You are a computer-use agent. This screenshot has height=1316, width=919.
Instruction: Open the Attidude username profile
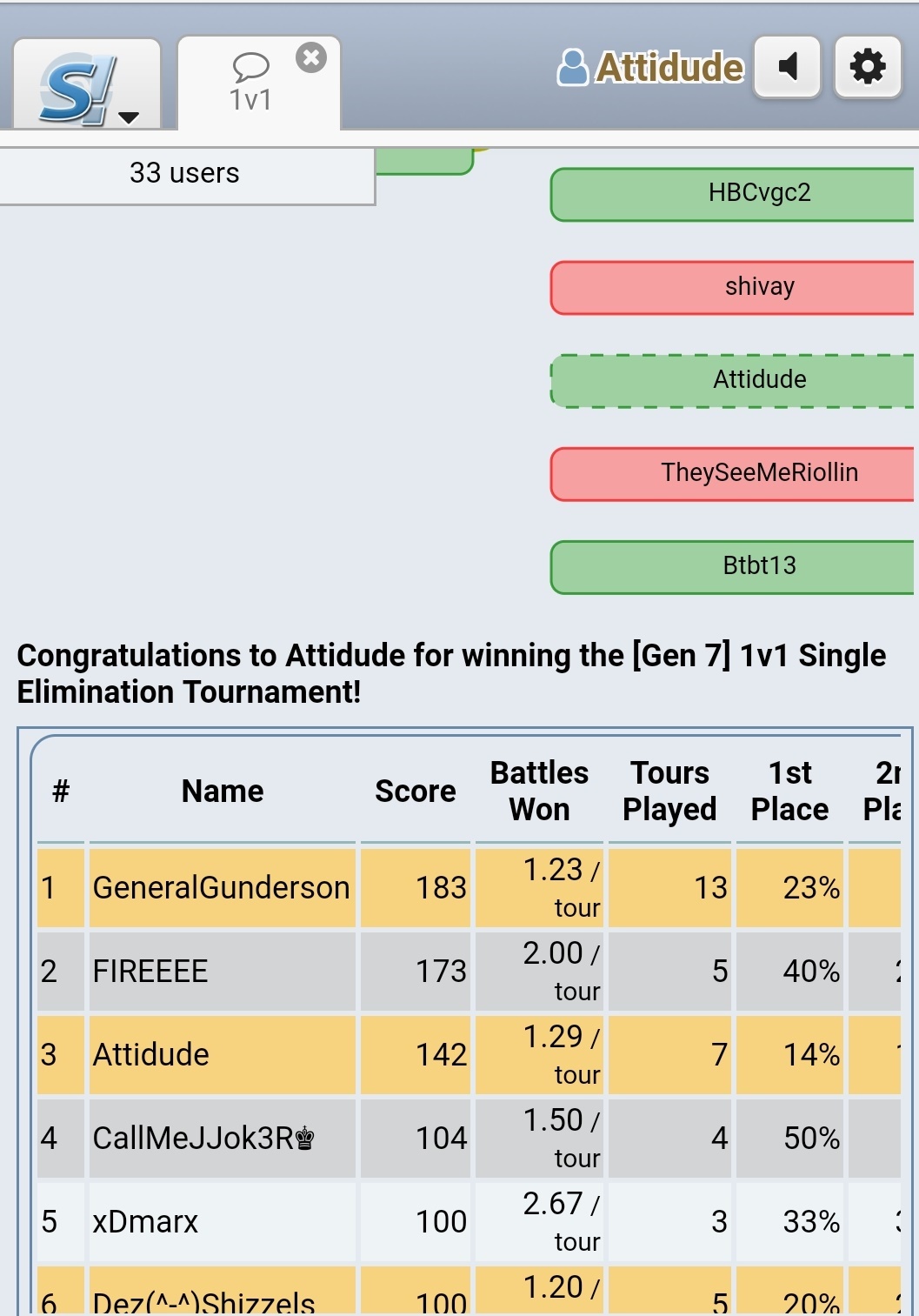669,67
